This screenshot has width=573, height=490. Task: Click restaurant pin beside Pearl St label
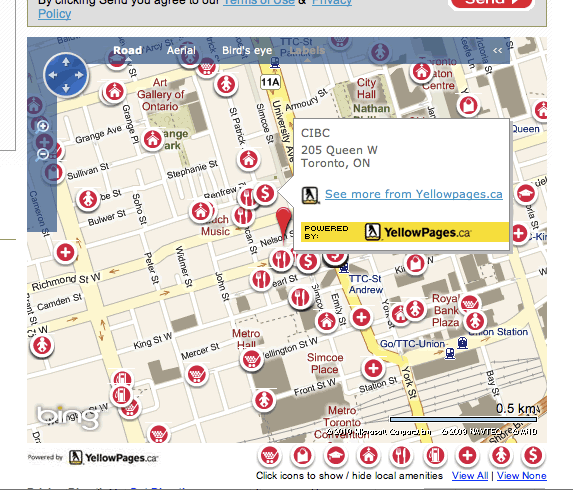pos(261,280)
